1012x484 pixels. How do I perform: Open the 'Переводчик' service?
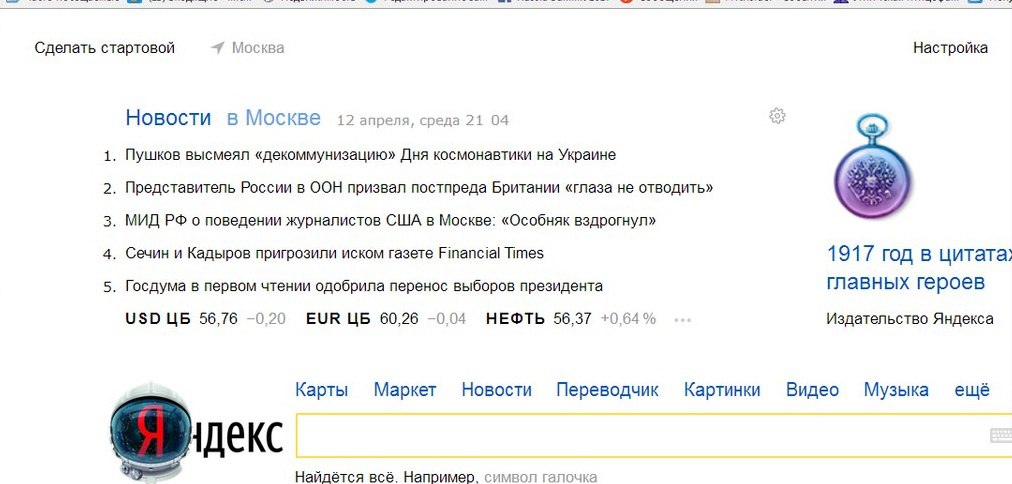tap(607, 390)
